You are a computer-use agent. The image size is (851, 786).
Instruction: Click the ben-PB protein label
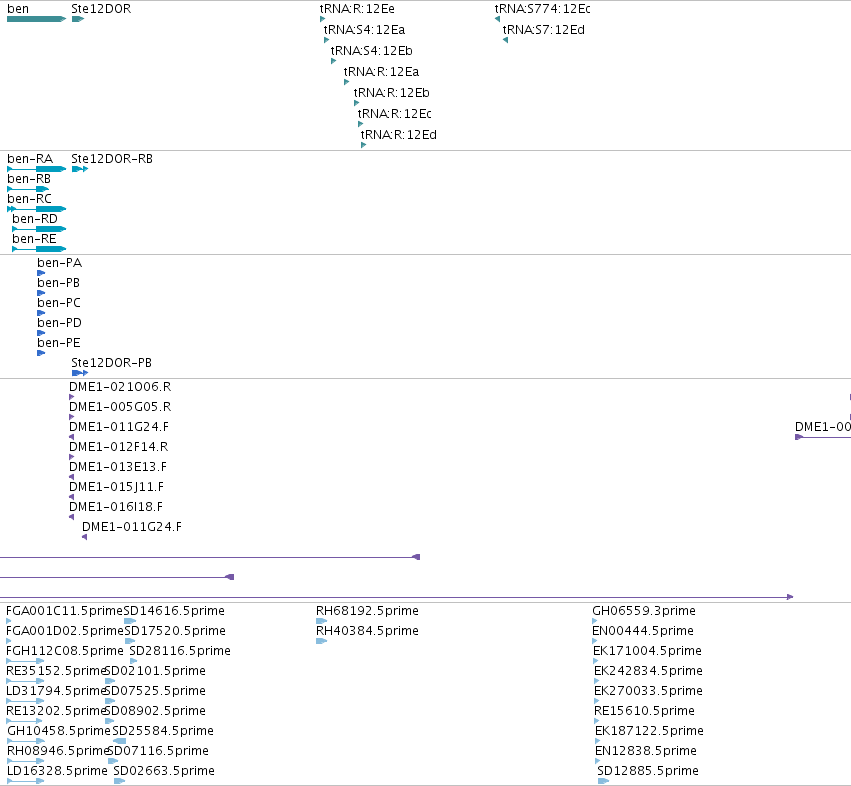point(59,283)
